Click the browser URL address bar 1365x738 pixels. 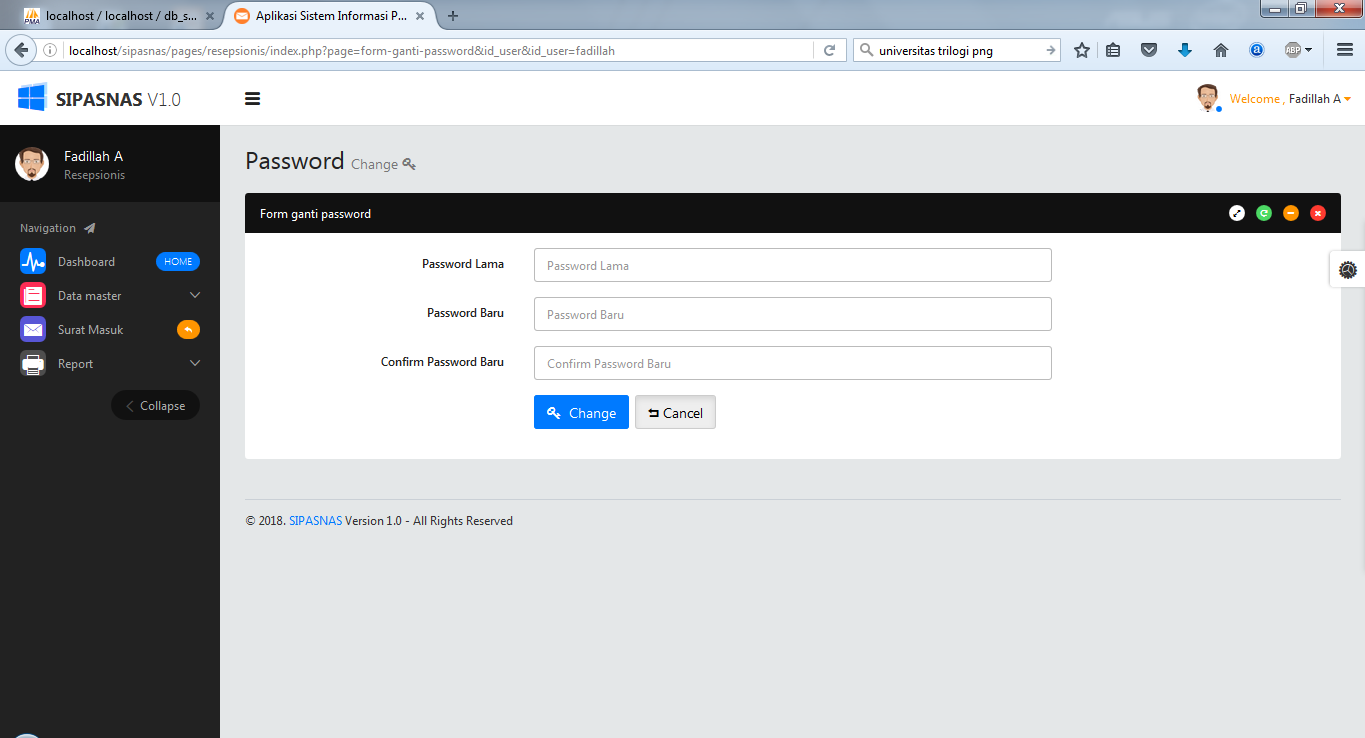pyautogui.click(x=438, y=50)
